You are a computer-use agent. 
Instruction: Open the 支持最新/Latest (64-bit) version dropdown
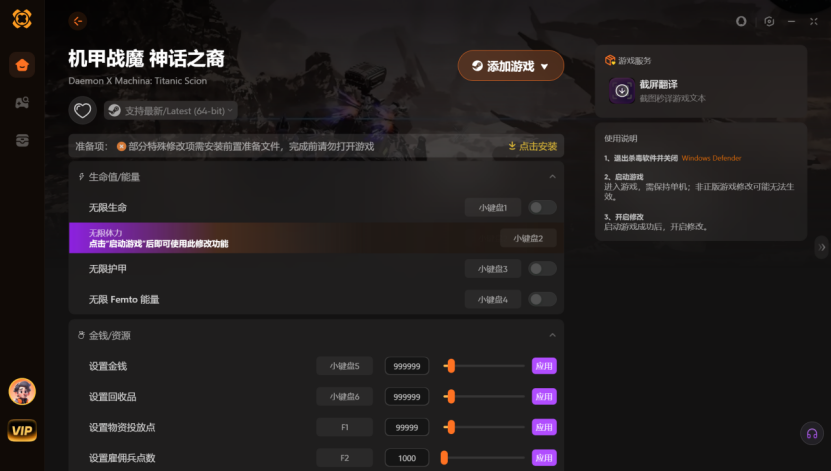click(171, 111)
